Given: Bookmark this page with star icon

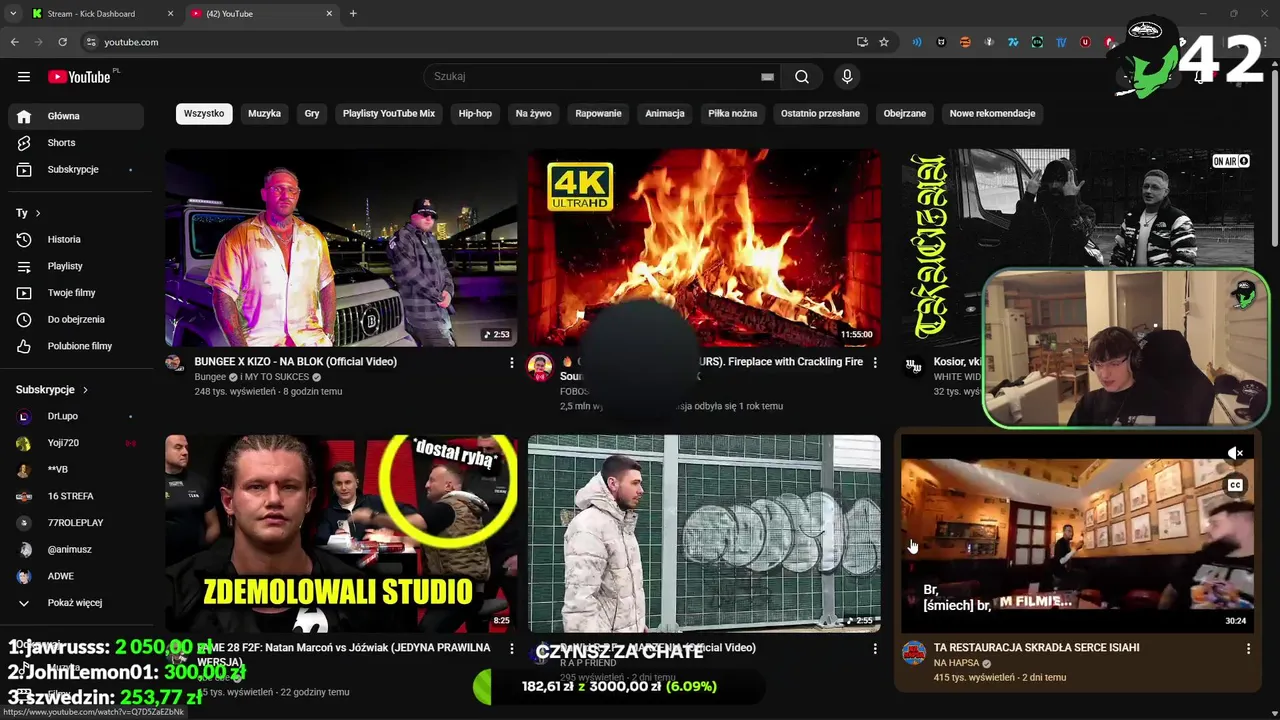Looking at the screenshot, I should pyautogui.click(x=884, y=42).
